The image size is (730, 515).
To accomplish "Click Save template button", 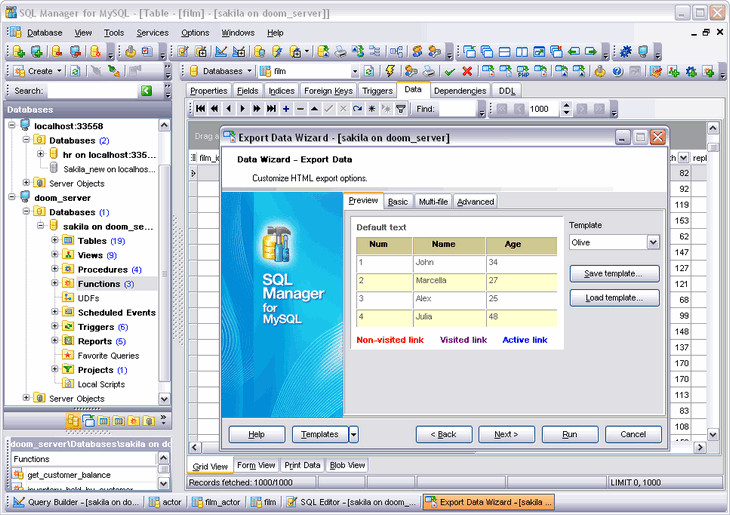I will 614,274.
